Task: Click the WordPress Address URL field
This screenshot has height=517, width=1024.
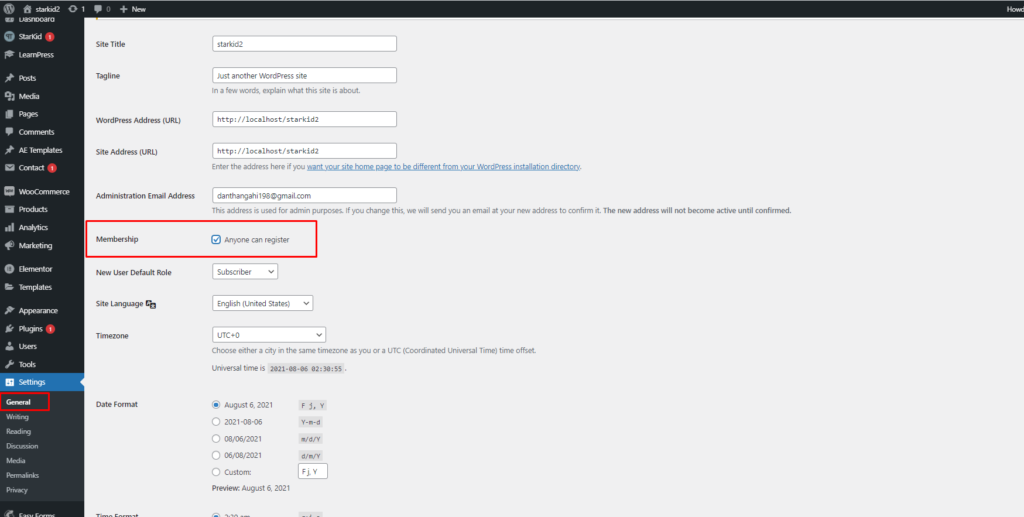Action: [x=304, y=119]
